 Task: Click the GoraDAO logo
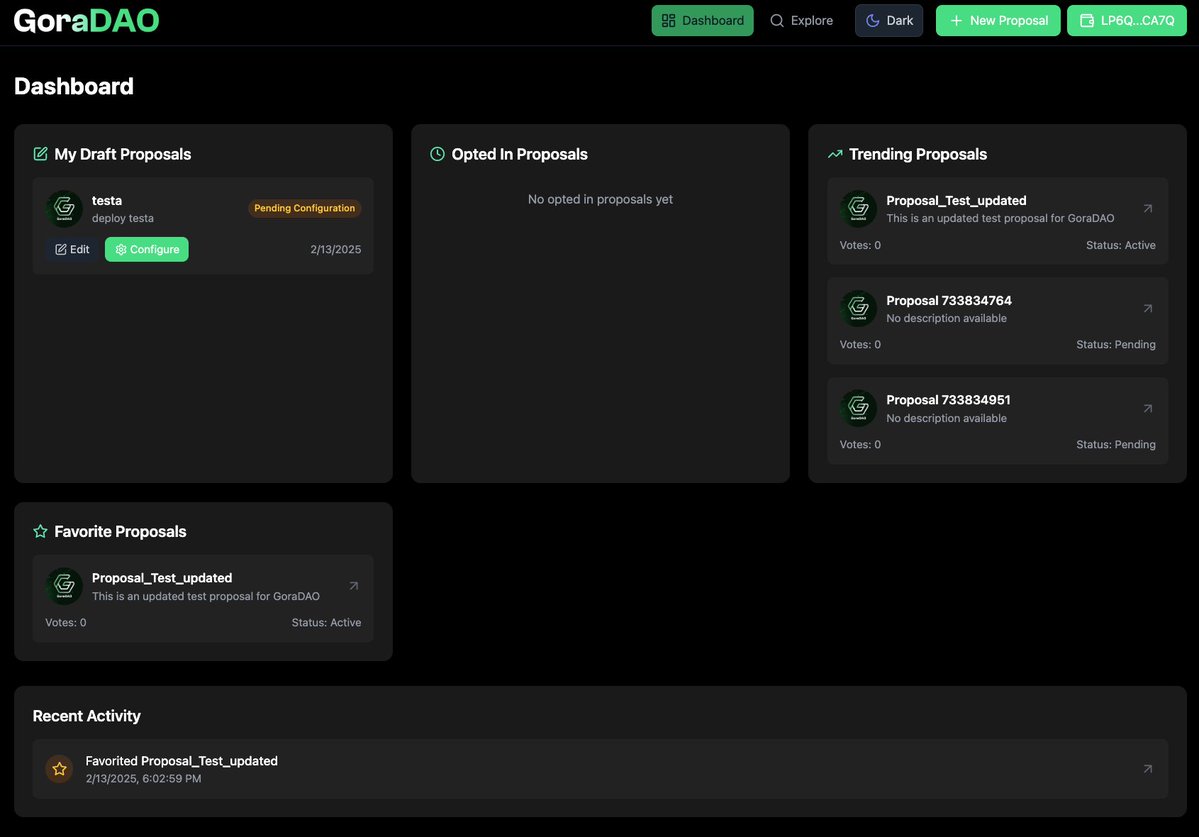coord(86,21)
